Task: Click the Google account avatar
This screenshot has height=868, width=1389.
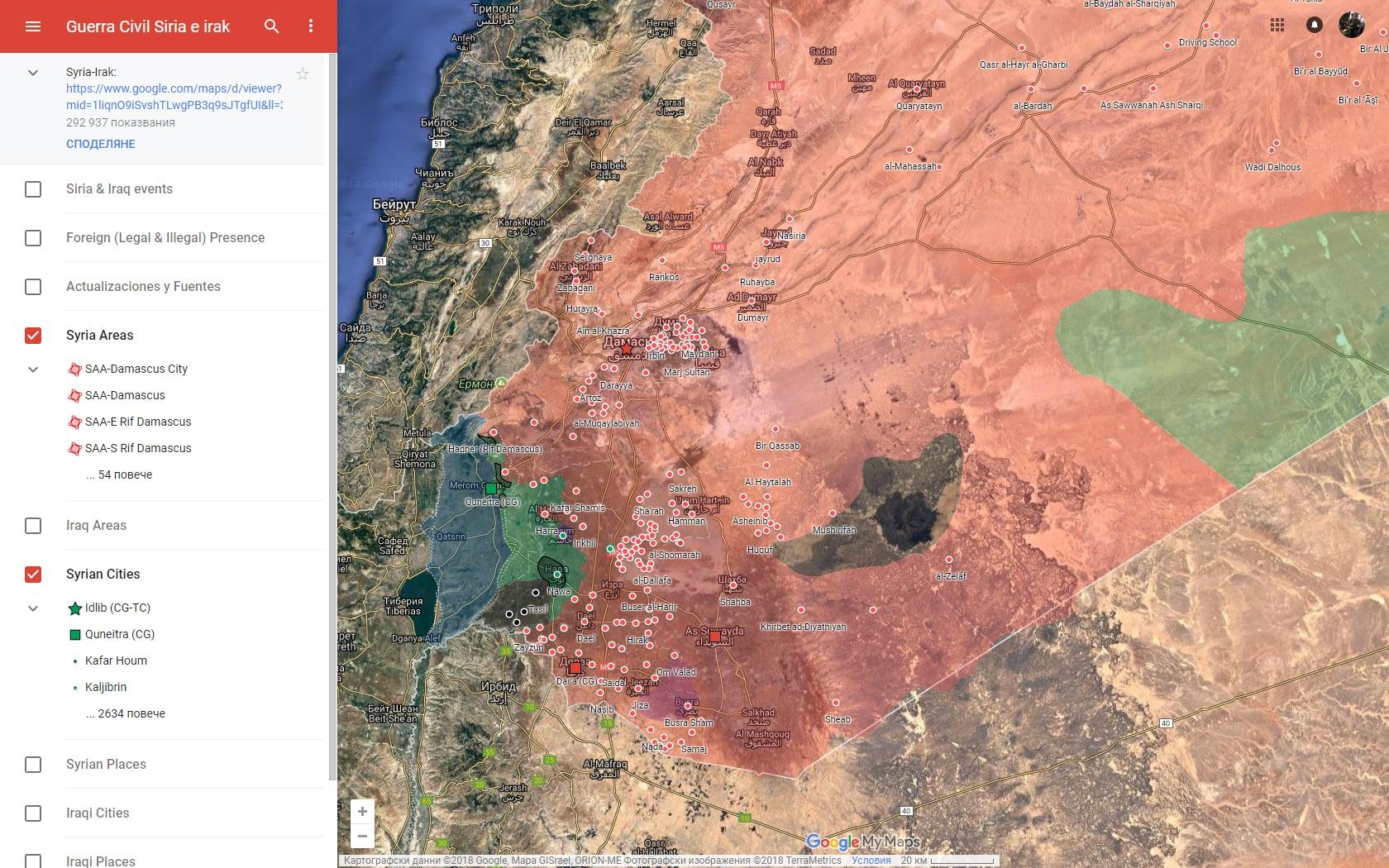Action: pyautogui.click(x=1352, y=25)
